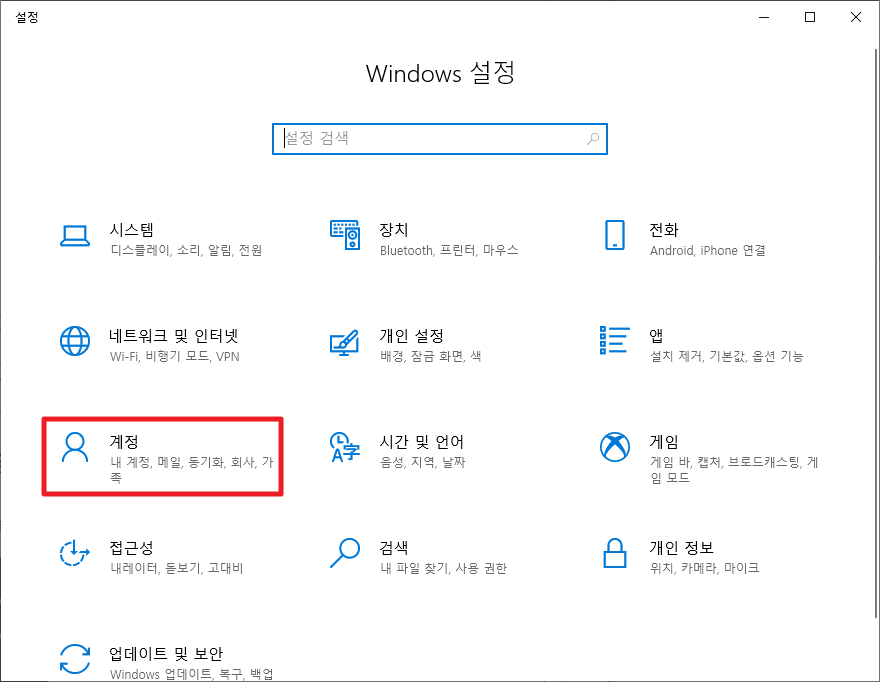The height and width of the screenshot is (682, 880).
Task: Click the 네트워크 및 인터넷 heading
Action: (x=174, y=336)
